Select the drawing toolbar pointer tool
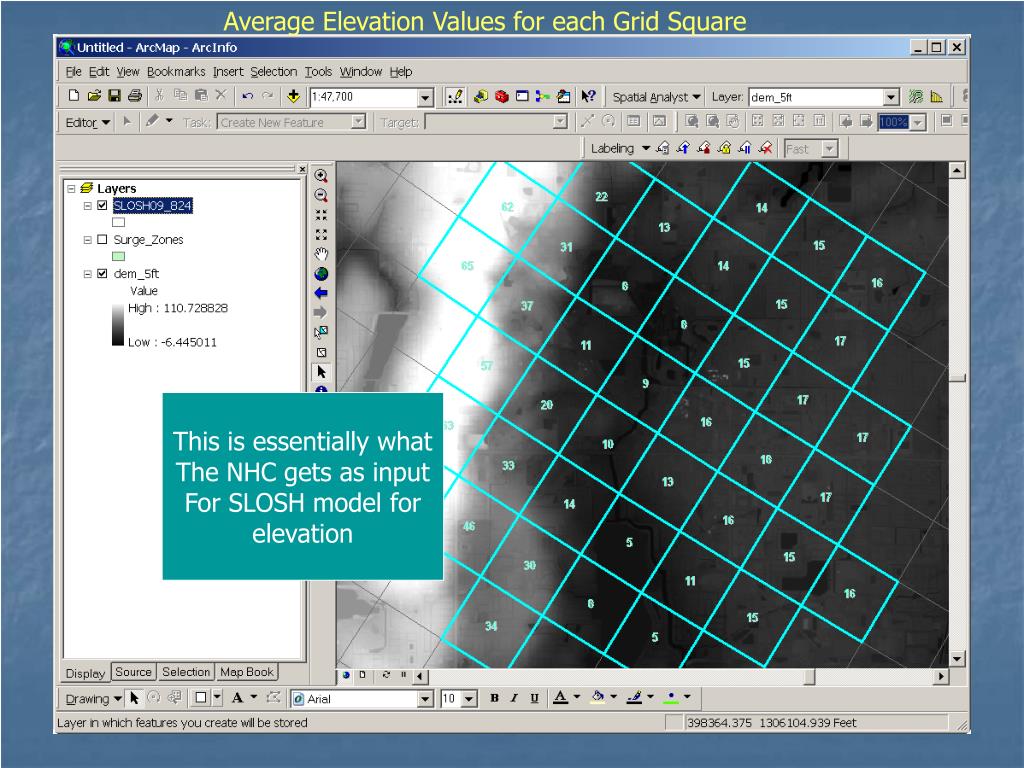The height and width of the screenshot is (768, 1024). (135, 698)
